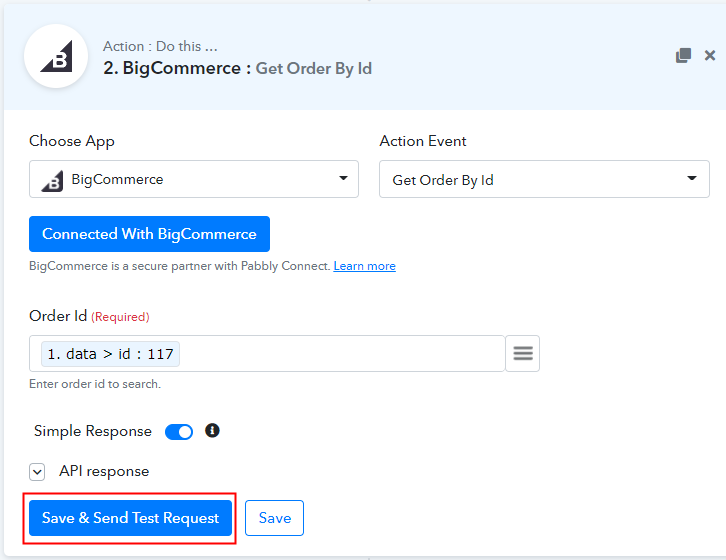Open the Learn more link
The image size is (726, 560).
364,266
